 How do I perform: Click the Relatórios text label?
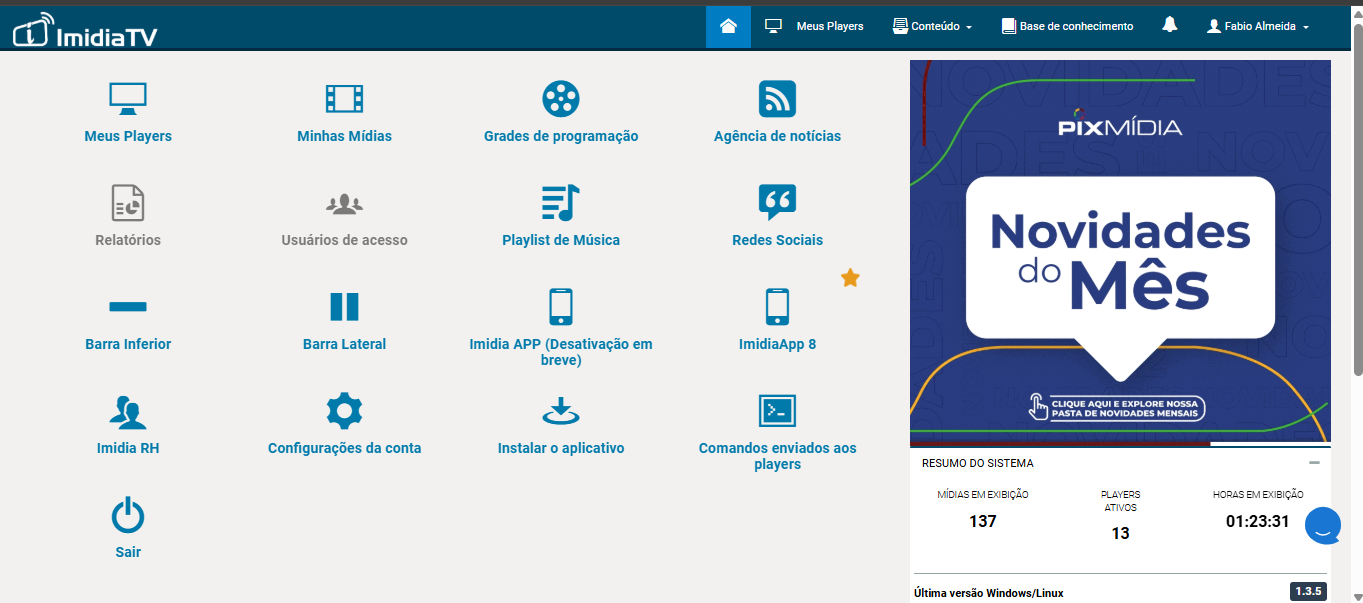click(128, 240)
